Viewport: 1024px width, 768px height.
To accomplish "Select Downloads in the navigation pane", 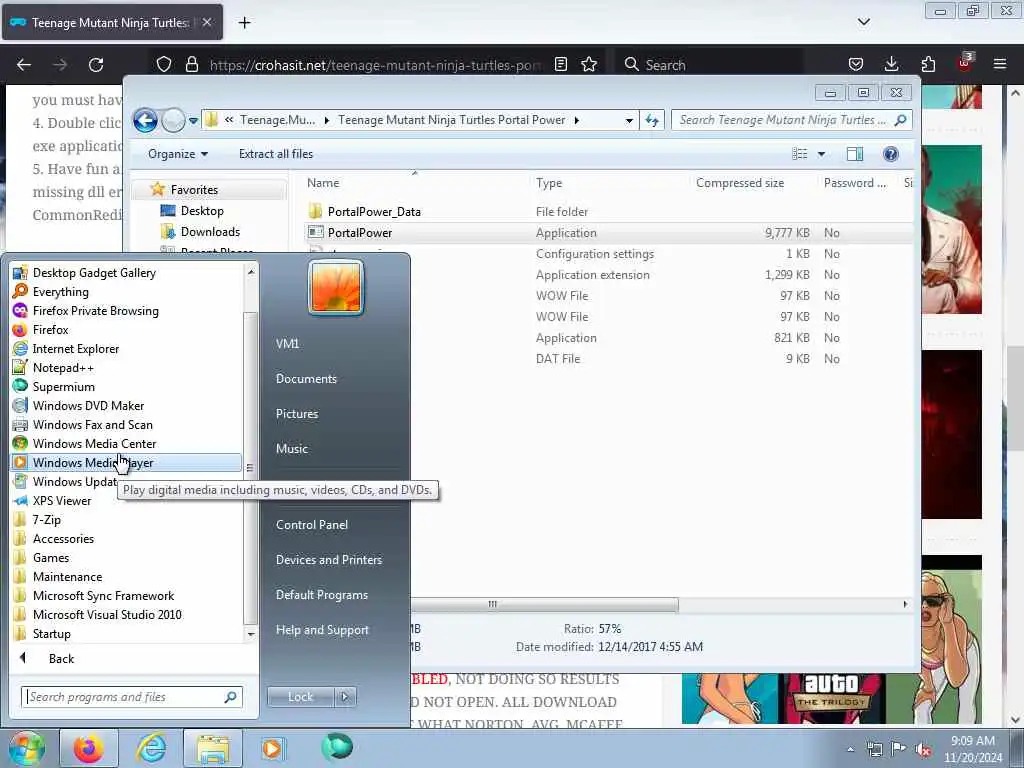I will point(210,232).
